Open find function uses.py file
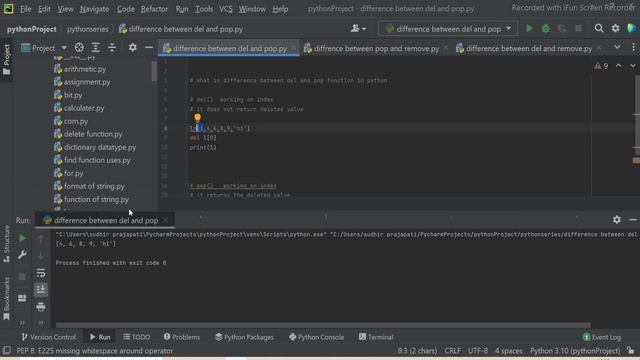Image resolution: width=640 pixels, height=360 pixels. click(x=92, y=160)
